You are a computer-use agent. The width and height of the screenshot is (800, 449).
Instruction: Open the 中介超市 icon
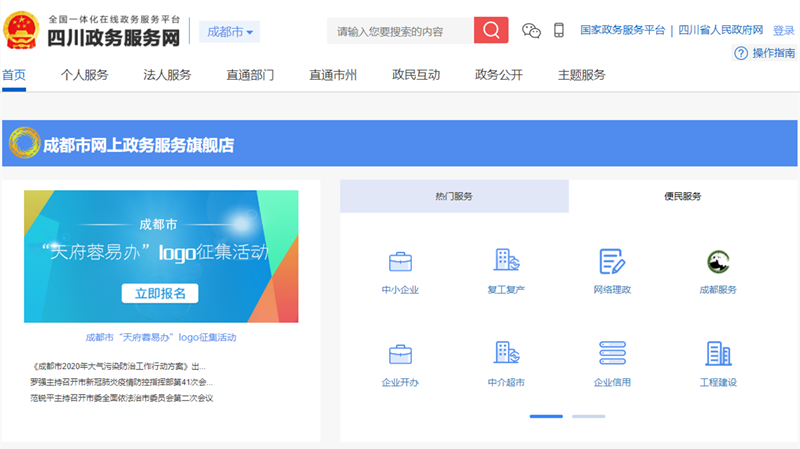506,354
